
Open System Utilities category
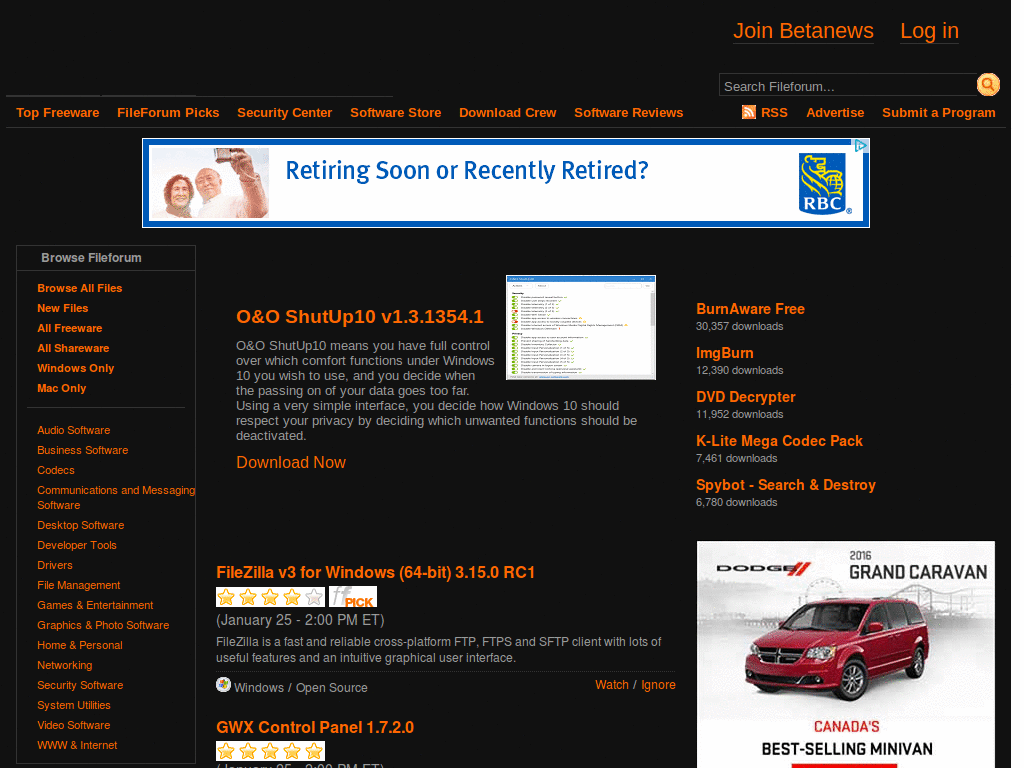tap(74, 705)
